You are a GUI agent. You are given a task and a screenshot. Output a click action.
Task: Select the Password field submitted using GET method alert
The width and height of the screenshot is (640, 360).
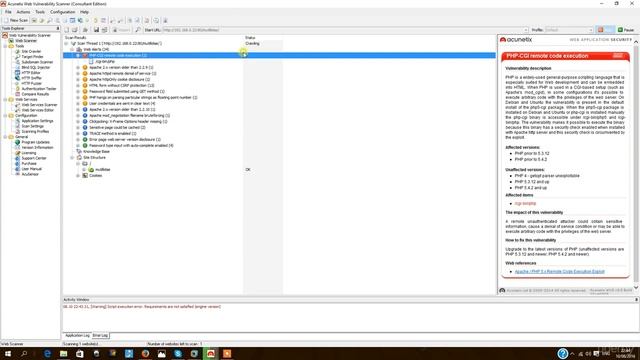tap(127, 91)
